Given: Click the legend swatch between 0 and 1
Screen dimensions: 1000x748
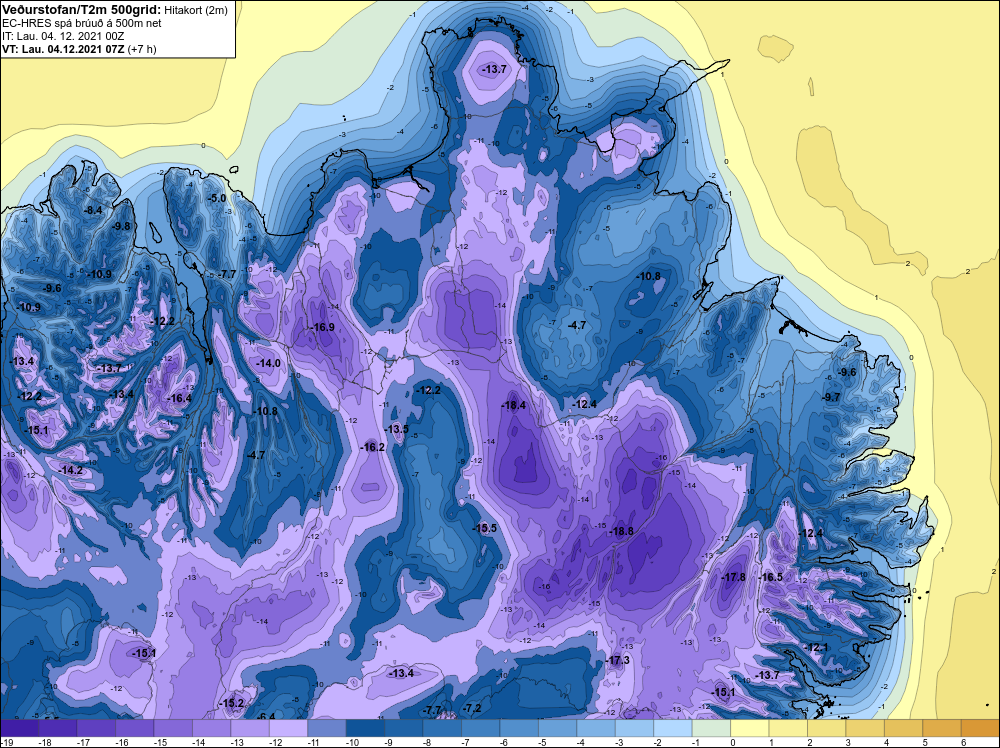Looking at the screenshot, I should (x=750, y=728).
